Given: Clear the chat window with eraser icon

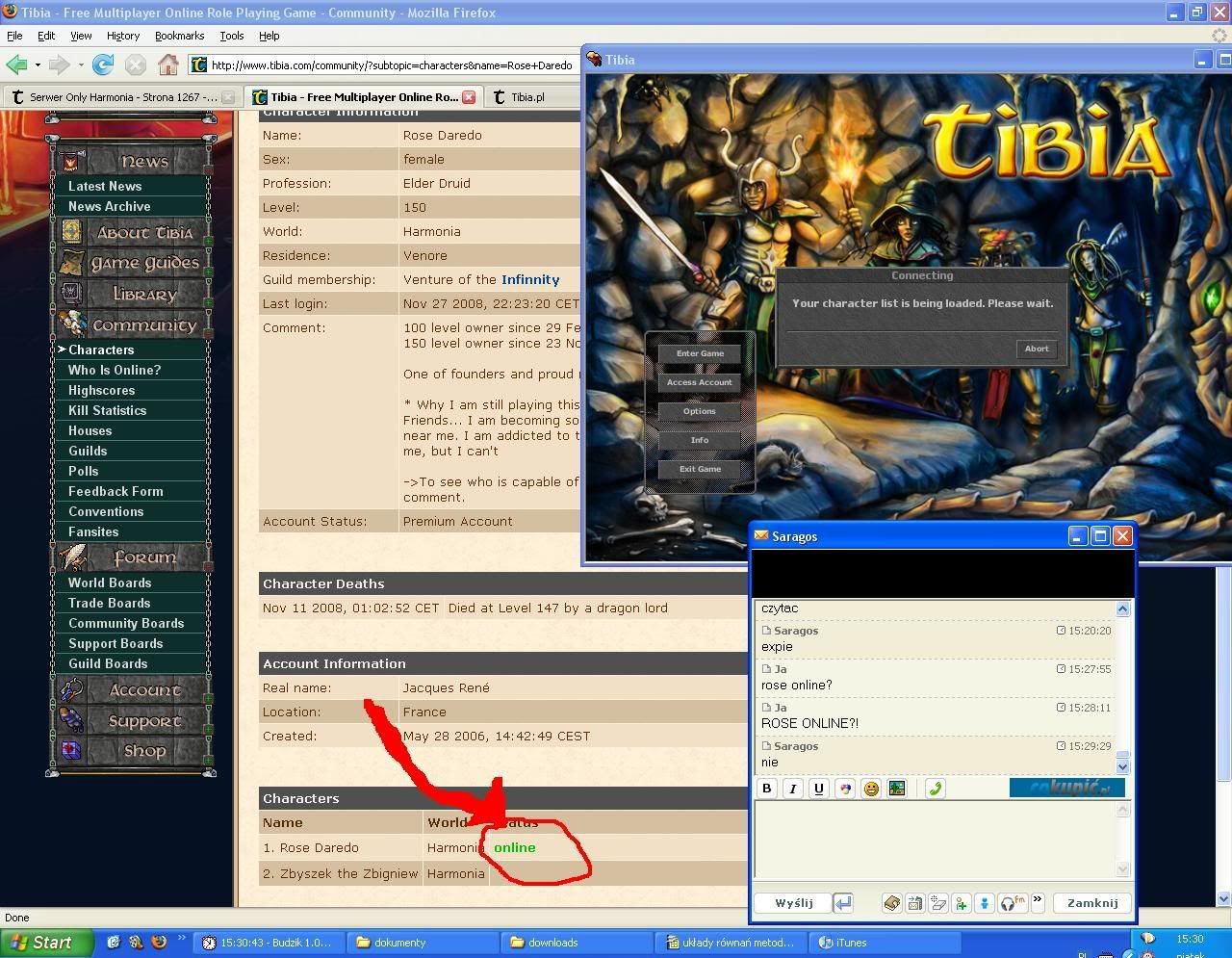Looking at the screenshot, I should (x=938, y=902).
